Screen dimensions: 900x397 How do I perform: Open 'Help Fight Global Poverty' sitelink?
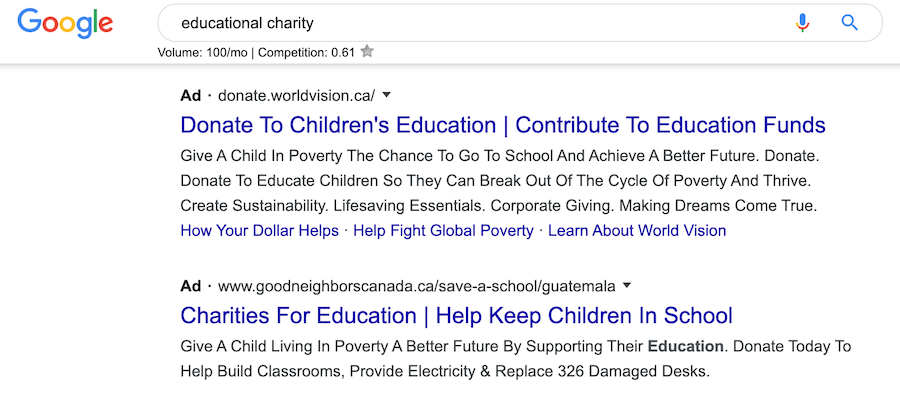click(443, 231)
